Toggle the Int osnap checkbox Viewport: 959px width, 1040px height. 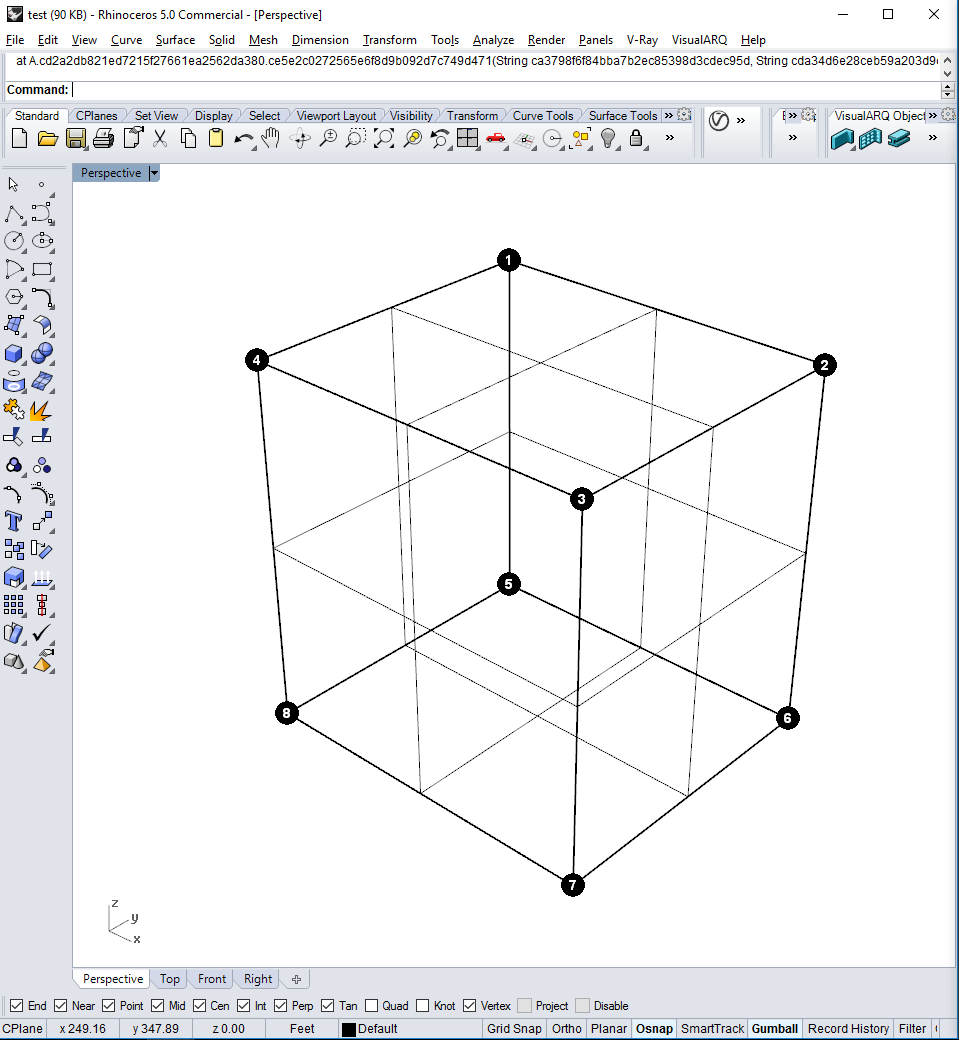coord(243,1006)
